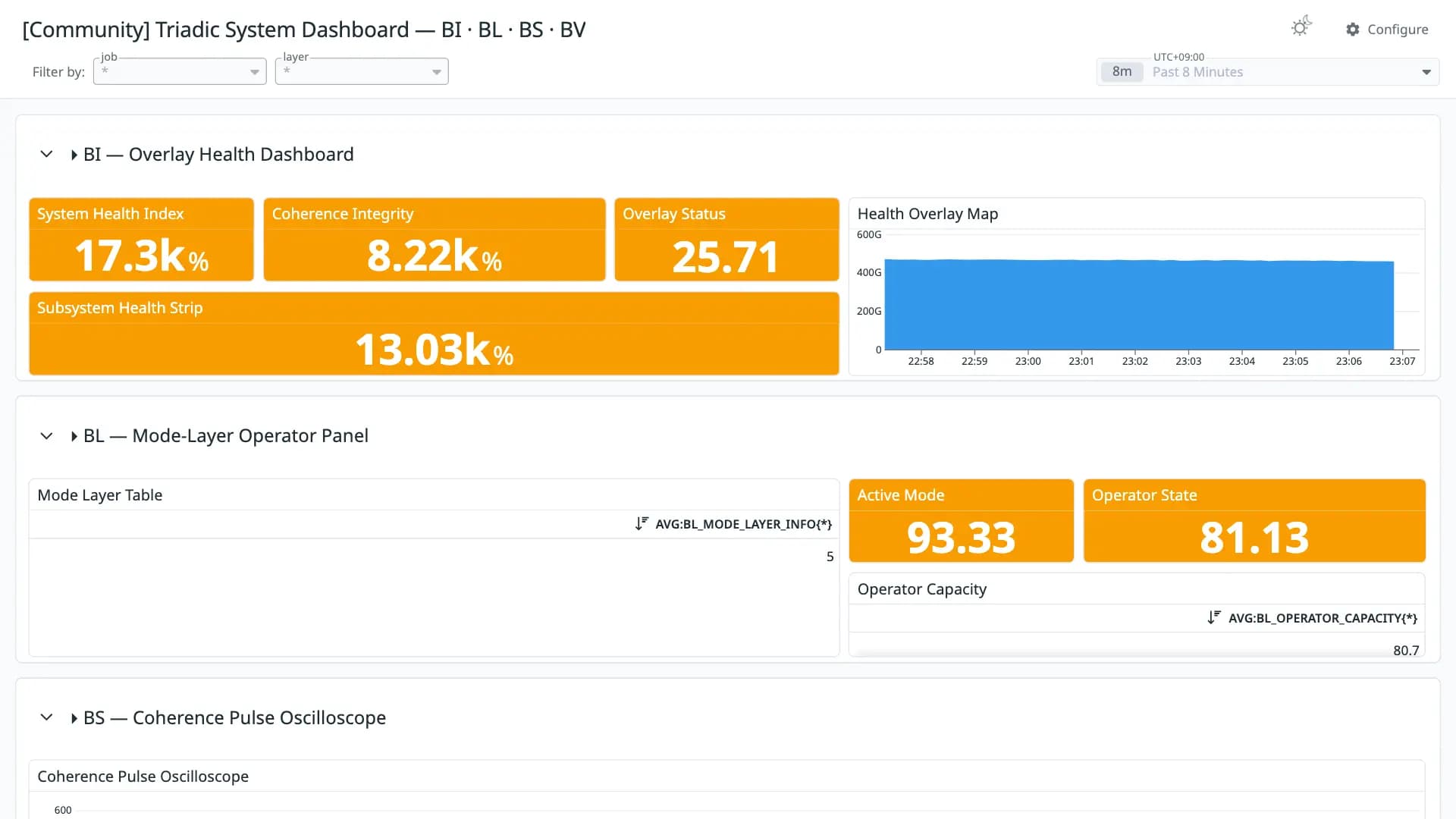Viewport: 1456px width, 819px height.
Task: Click the Overlay Status 25.71 value
Action: pyautogui.click(x=726, y=257)
